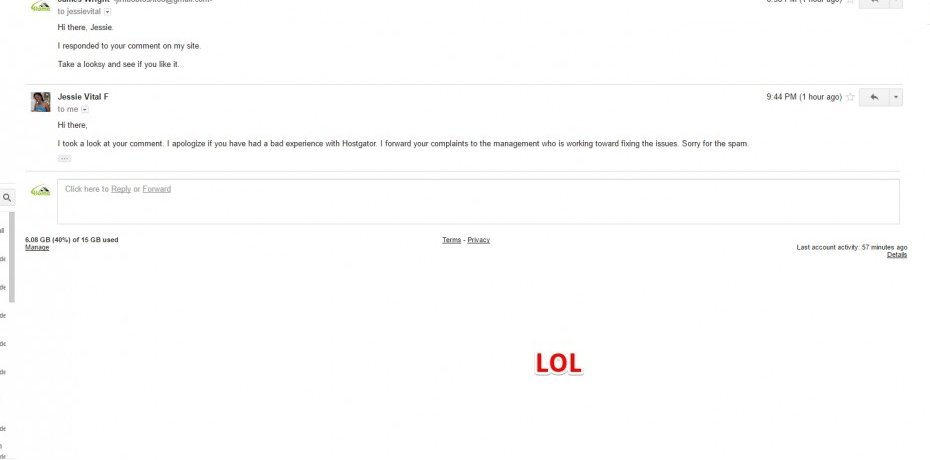
Task: Click the line 'Hi there, Jessie.'
Action: coord(85,27)
